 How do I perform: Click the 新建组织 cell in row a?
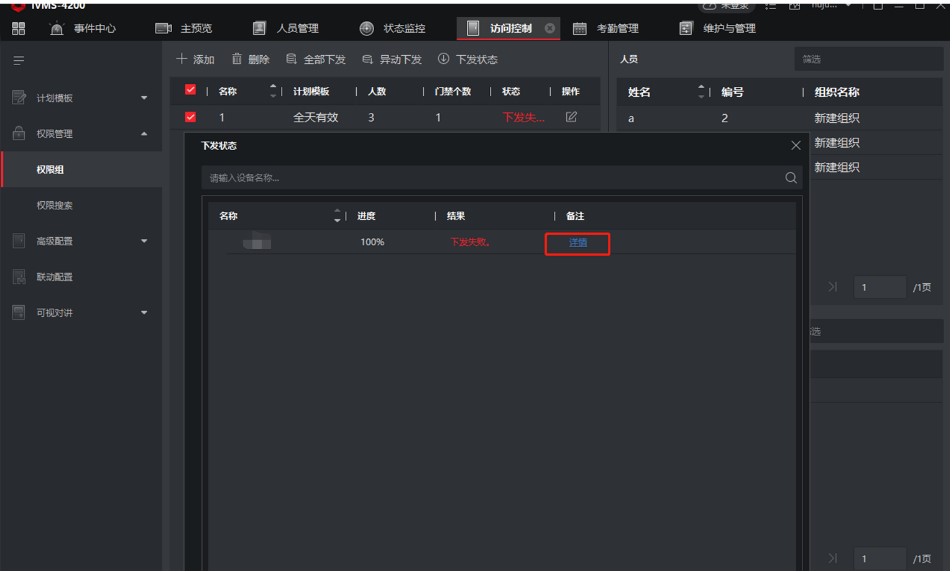[837, 118]
